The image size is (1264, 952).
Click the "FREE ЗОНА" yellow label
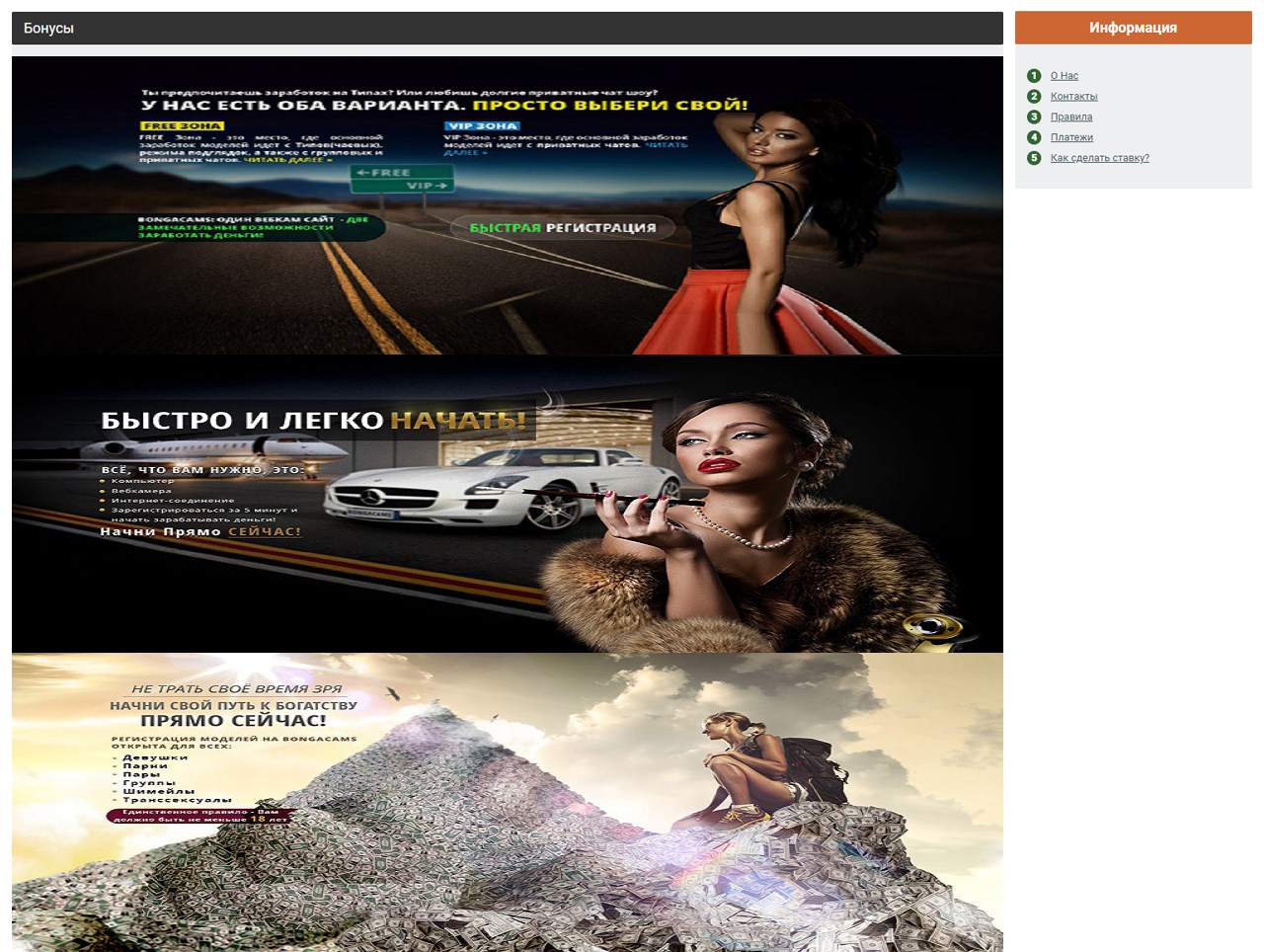tap(182, 126)
